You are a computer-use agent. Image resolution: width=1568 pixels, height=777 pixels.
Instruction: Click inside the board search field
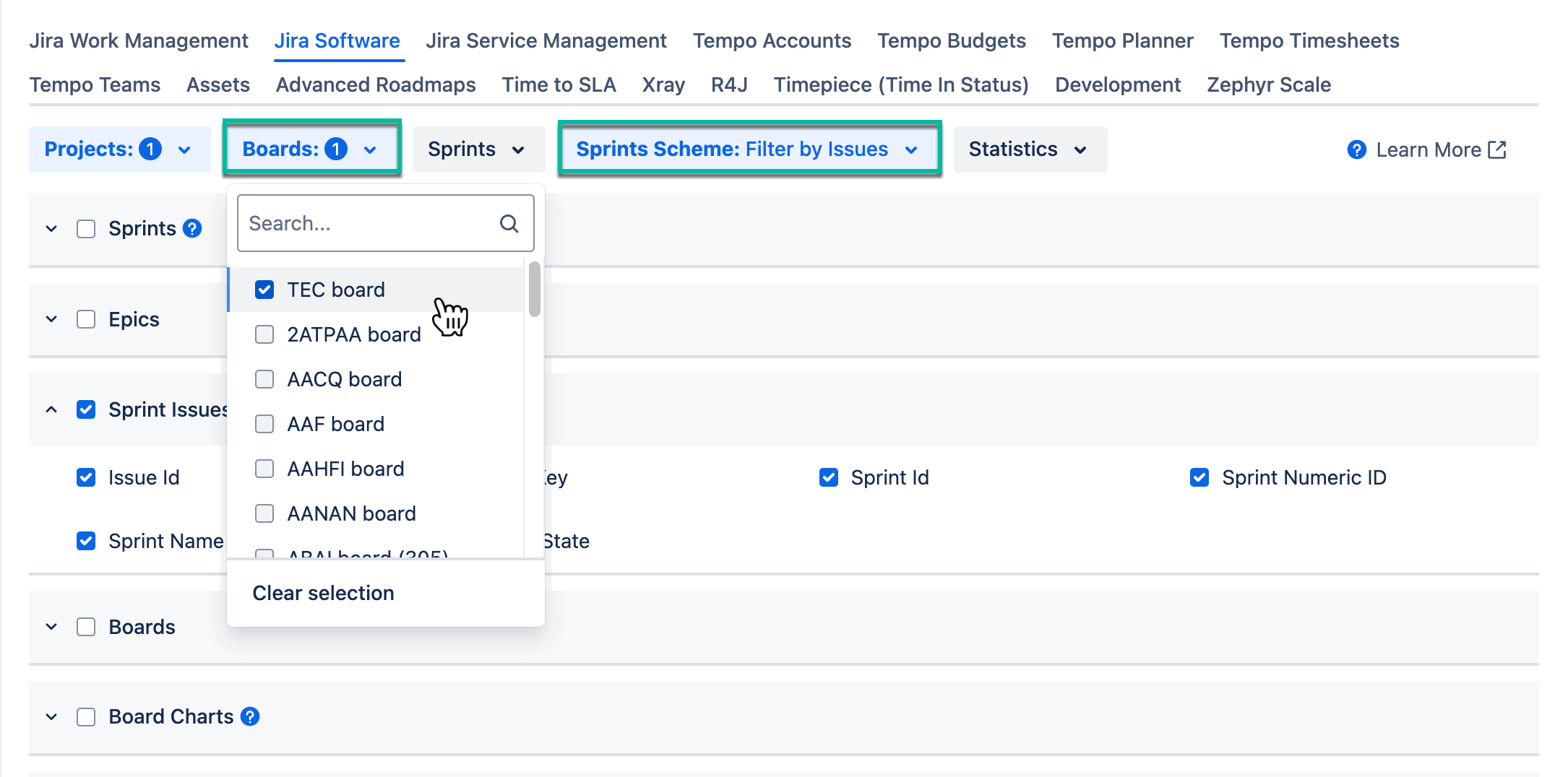pos(361,223)
